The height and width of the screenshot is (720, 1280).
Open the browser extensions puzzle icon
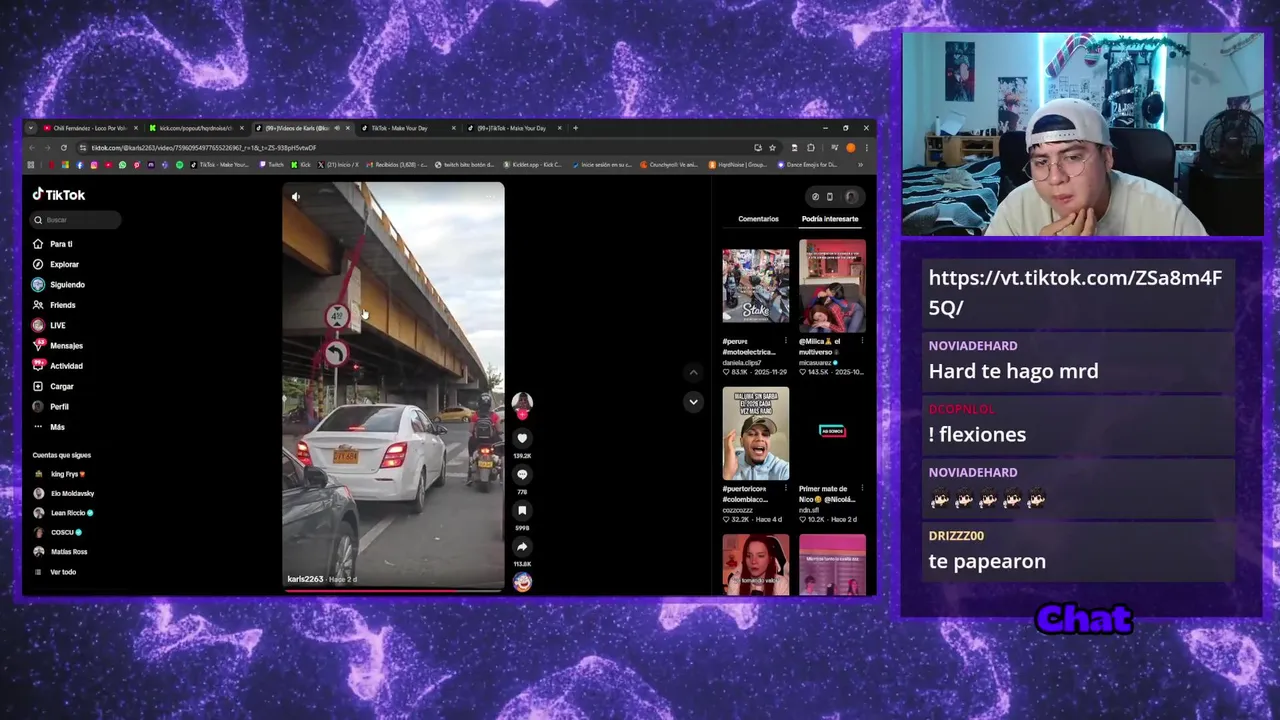(x=811, y=148)
